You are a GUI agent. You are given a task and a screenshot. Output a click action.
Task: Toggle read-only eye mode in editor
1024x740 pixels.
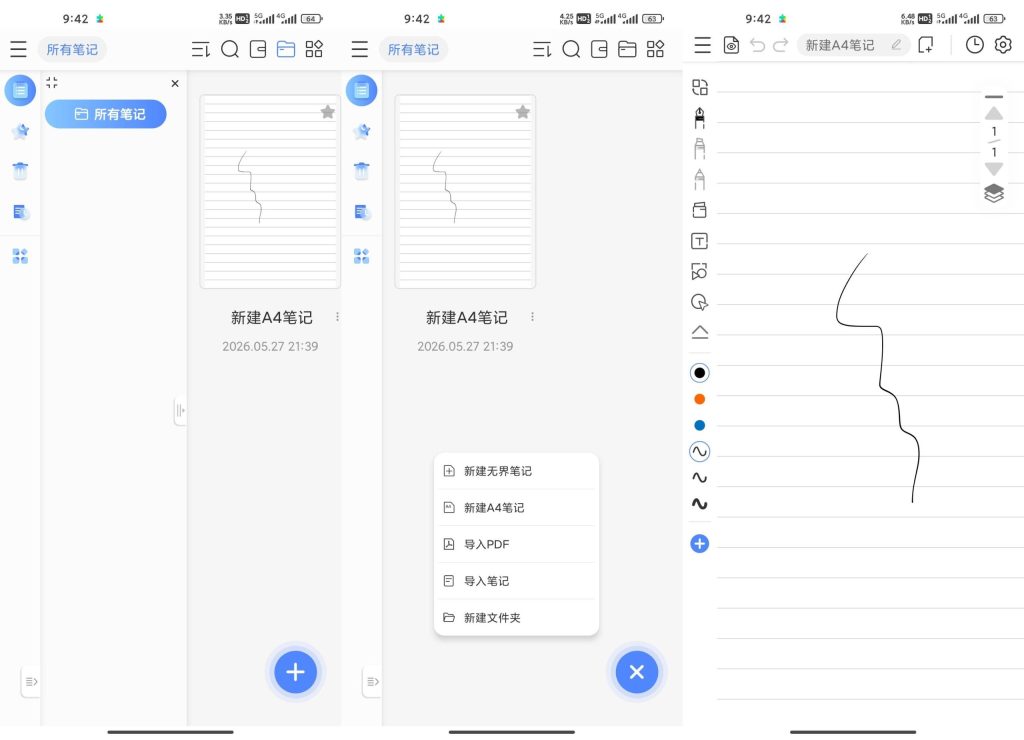(731, 45)
